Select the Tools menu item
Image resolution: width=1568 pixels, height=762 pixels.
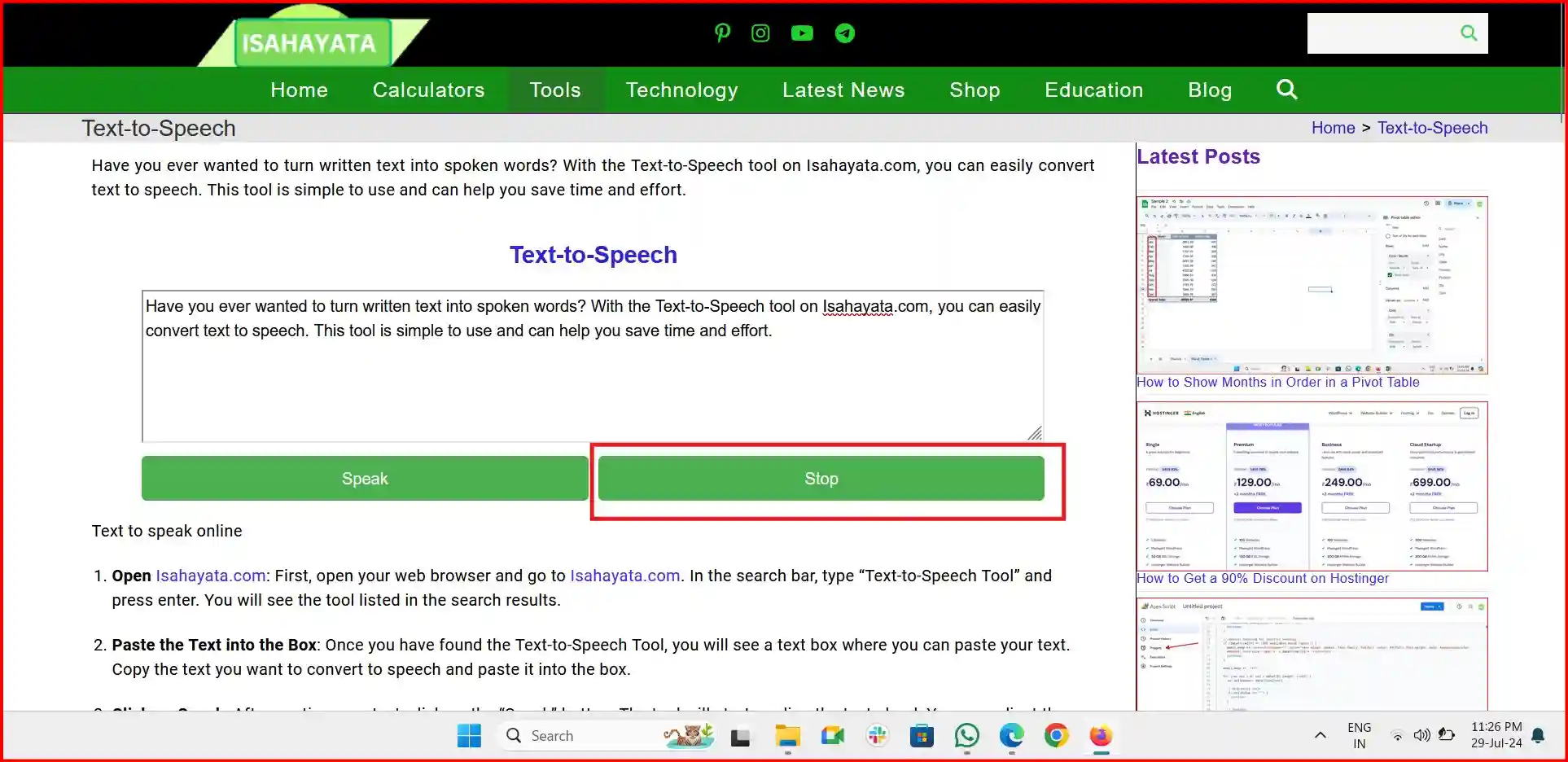click(x=555, y=90)
